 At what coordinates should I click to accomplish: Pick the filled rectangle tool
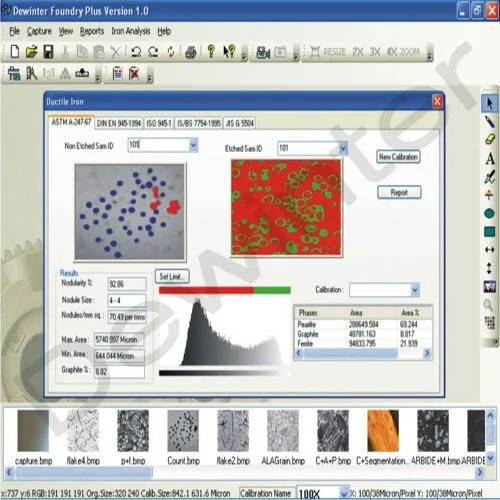[489, 231]
